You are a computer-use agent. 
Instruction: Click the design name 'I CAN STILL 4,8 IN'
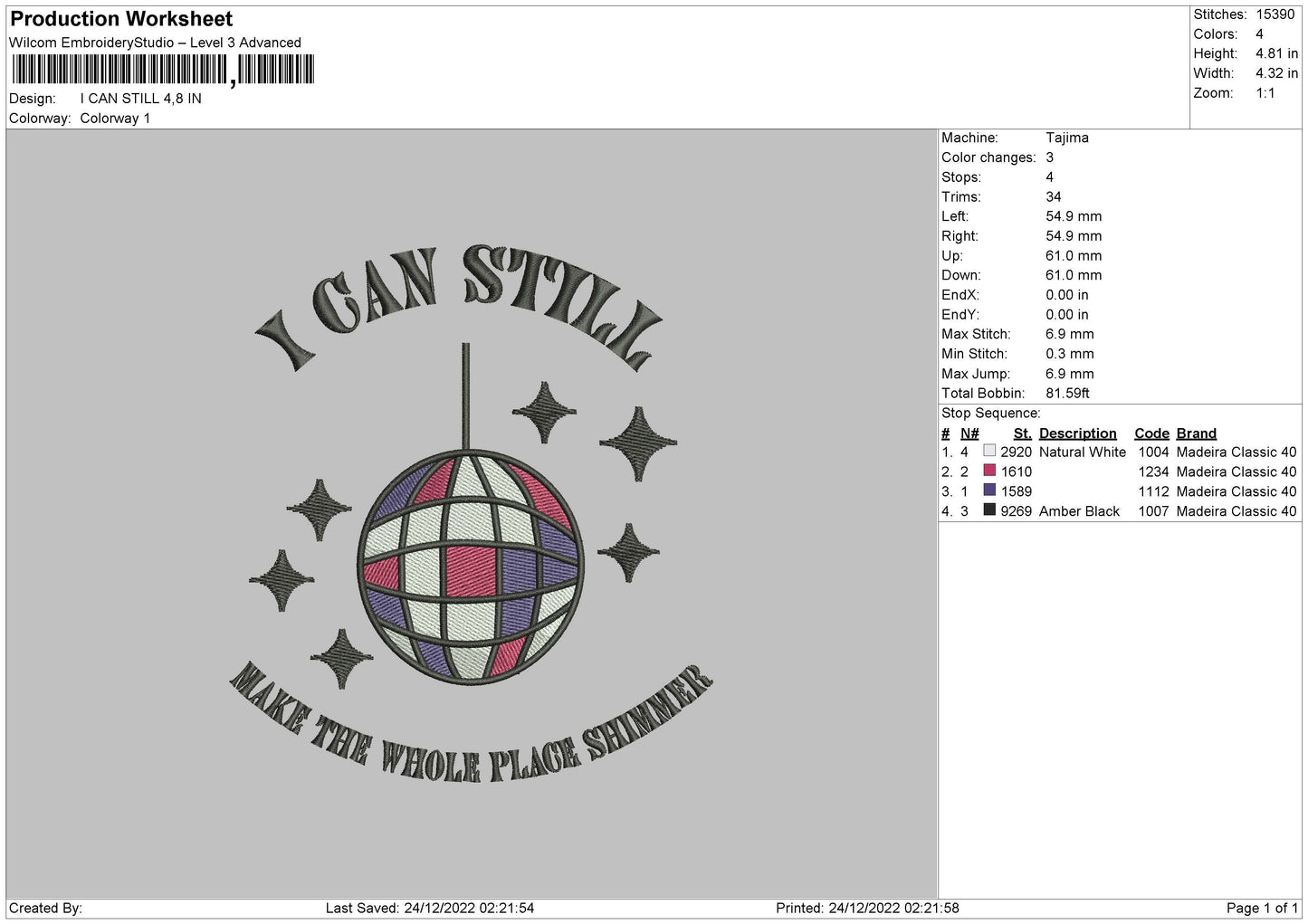(141, 99)
